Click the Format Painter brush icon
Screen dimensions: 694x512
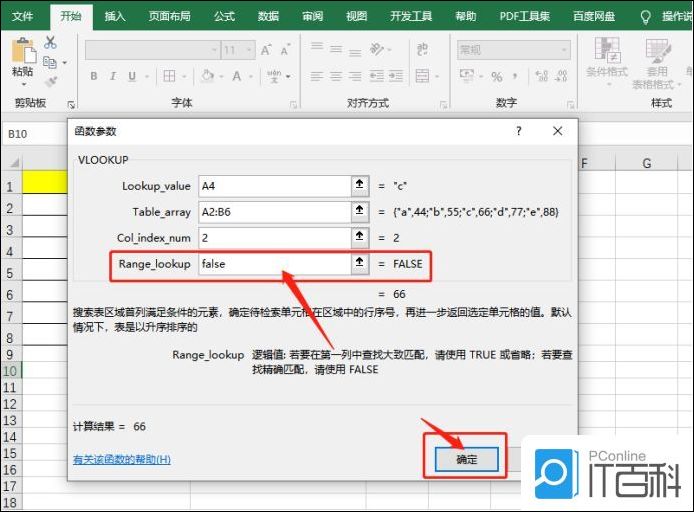tap(50, 82)
